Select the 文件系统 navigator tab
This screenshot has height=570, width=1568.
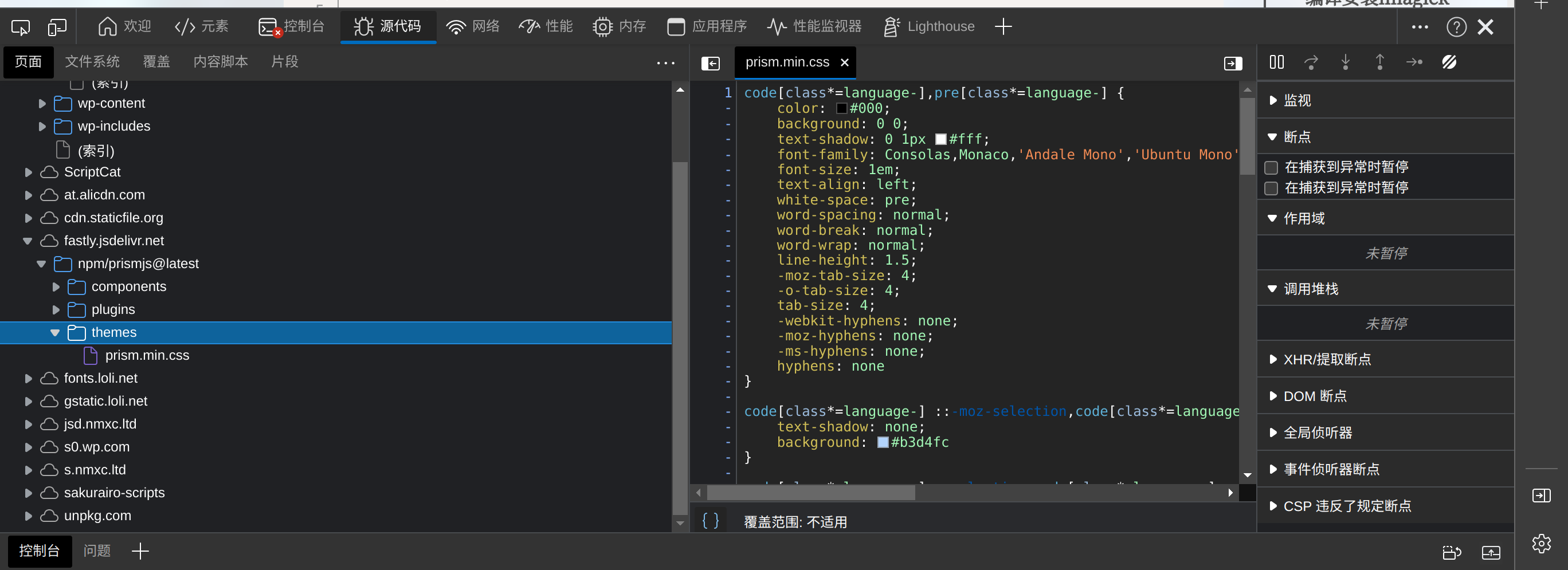pos(92,61)
